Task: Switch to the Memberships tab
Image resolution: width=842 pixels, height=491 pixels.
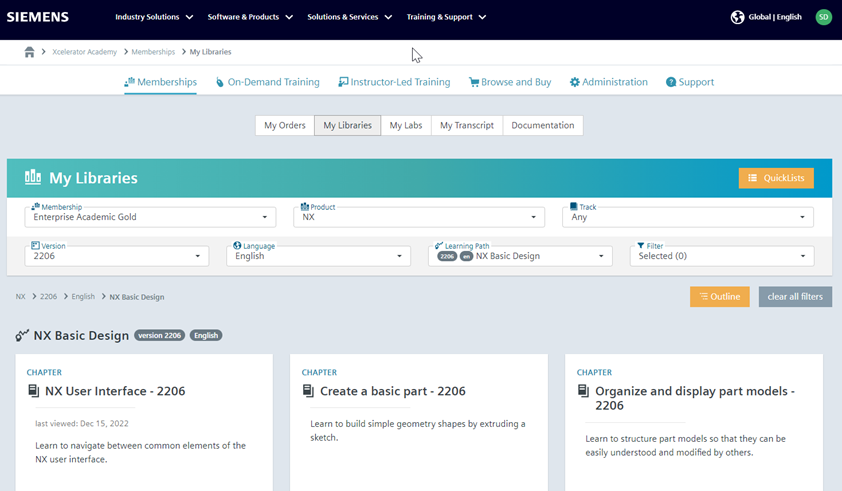Action: pos(161,82)
